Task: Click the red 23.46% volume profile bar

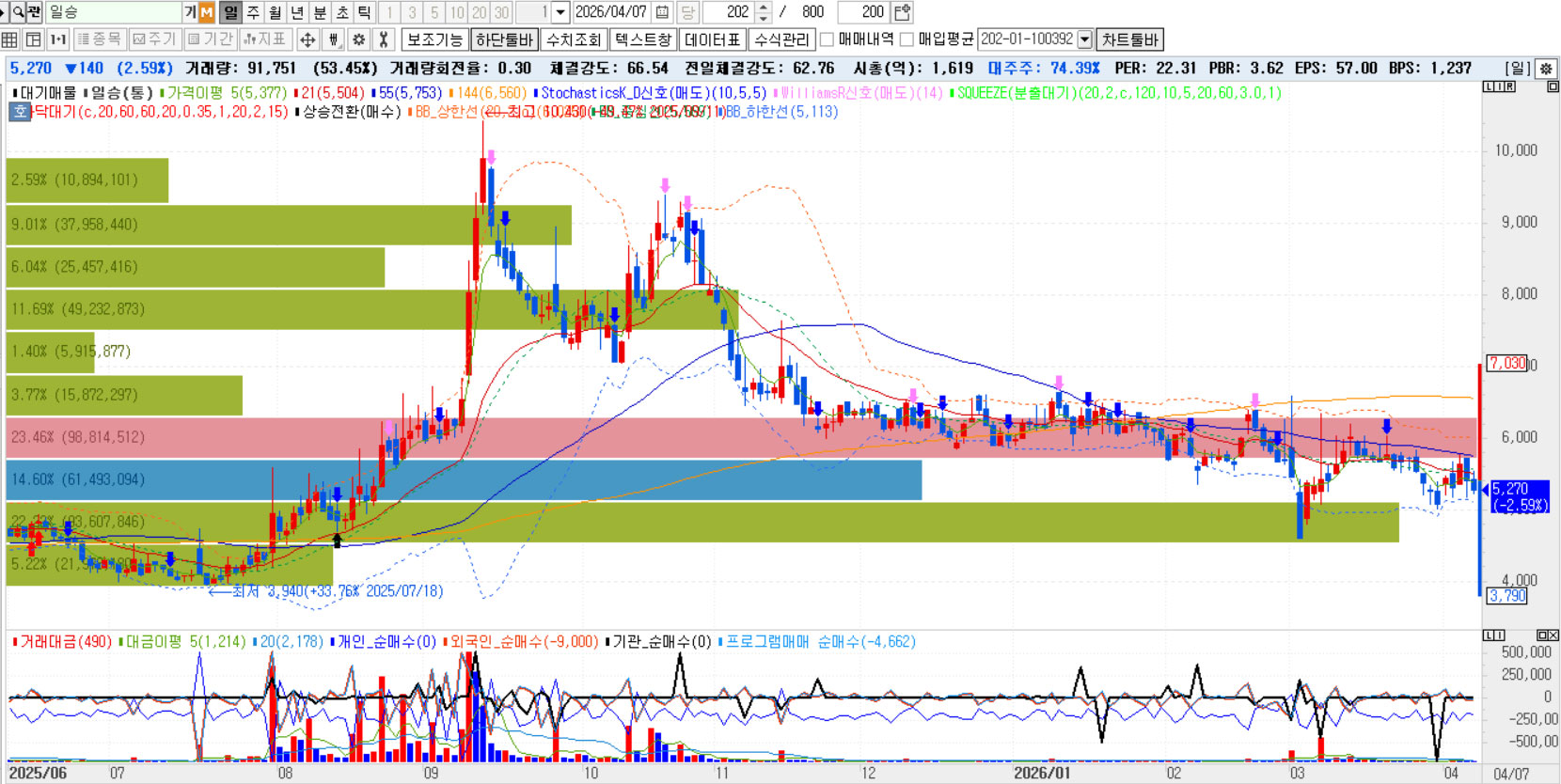Action: (x=742, y=437)
